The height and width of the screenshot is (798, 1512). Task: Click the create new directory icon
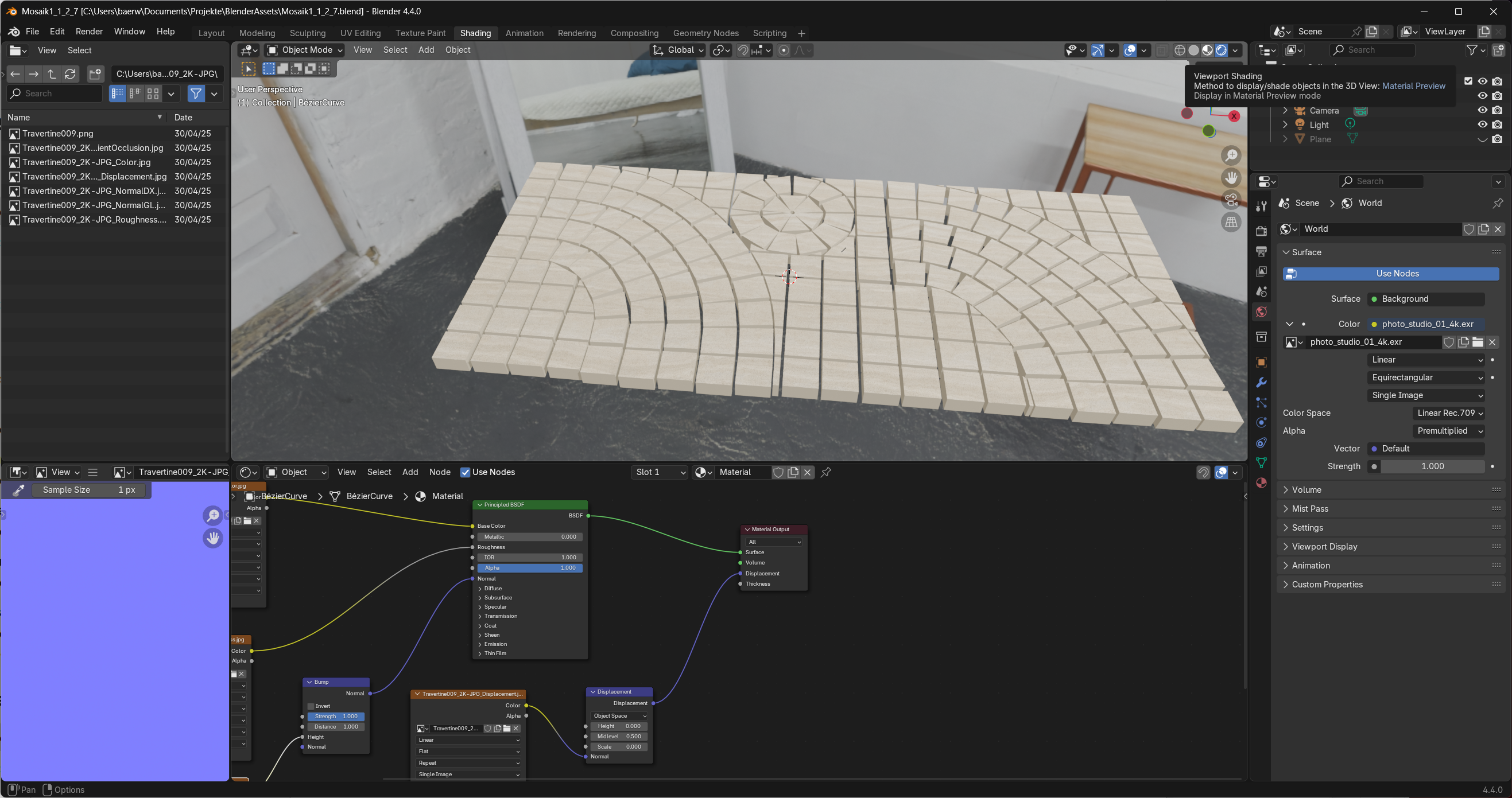[95, 74]
